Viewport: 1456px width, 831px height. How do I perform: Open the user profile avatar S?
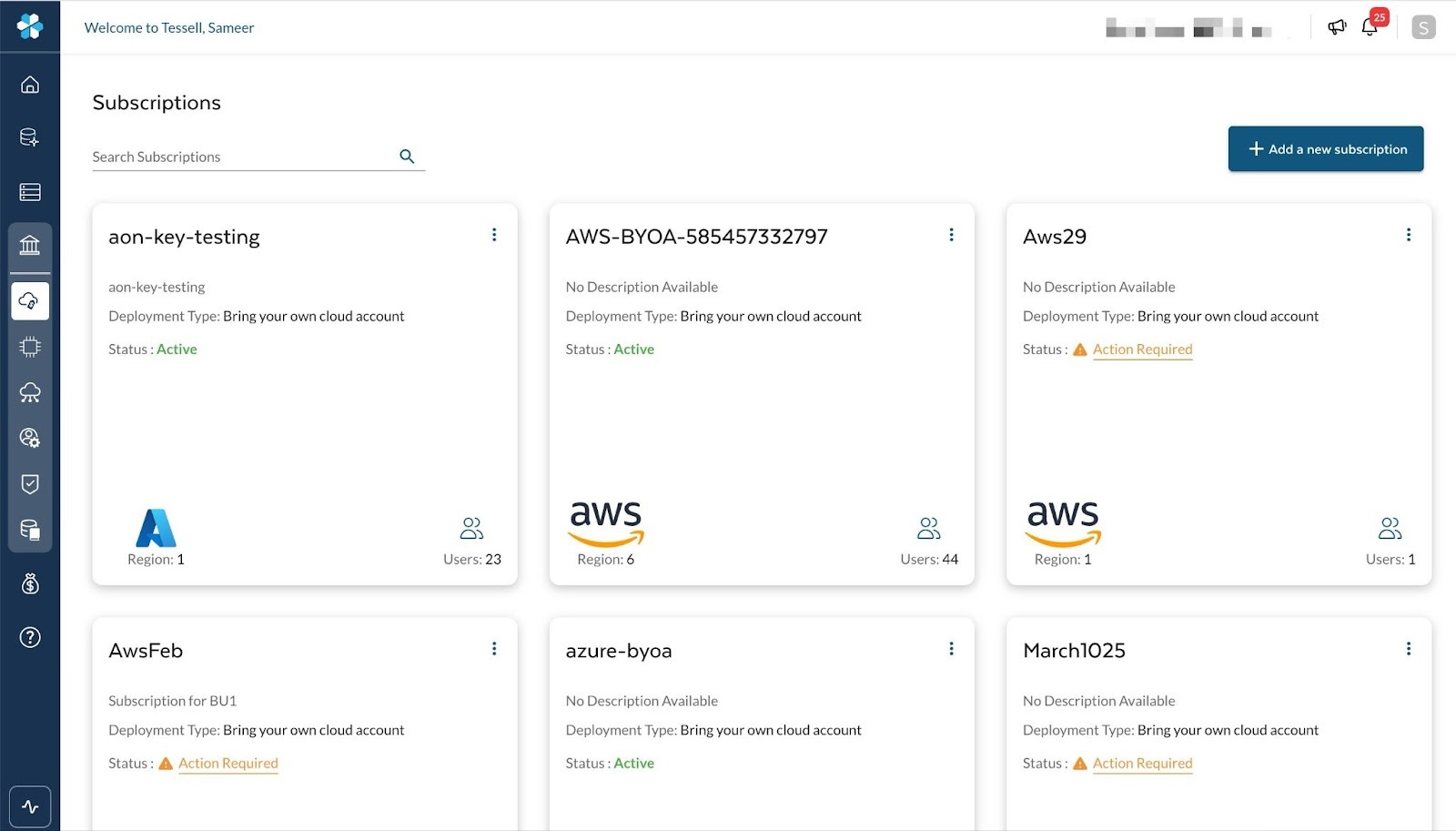(x=1423, y=27)
